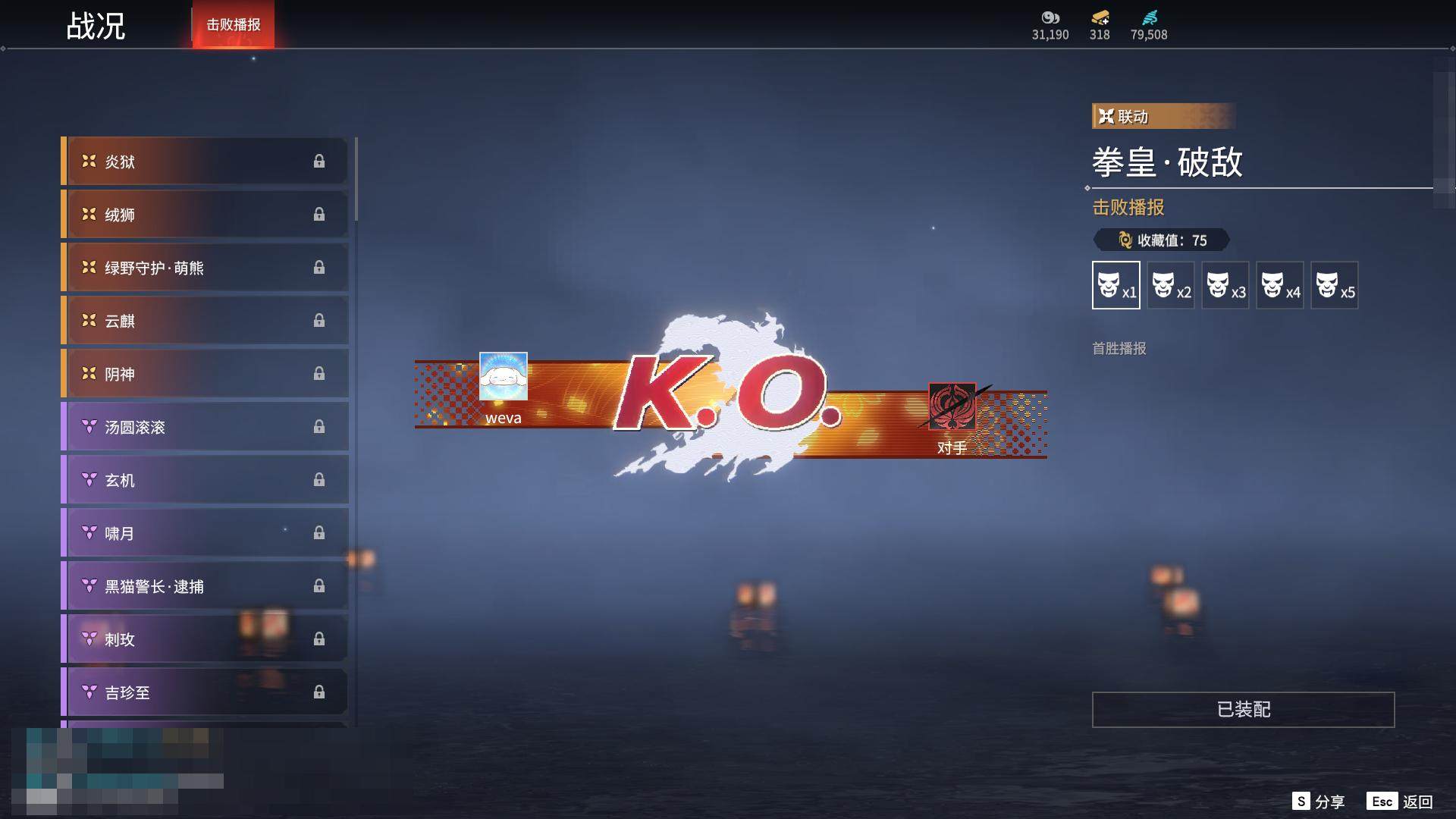Image resolution: width=1456 pixels, height=819 pixels.
Task: Select the x4 kill mask icon
Action: (x=1279, y=285)
